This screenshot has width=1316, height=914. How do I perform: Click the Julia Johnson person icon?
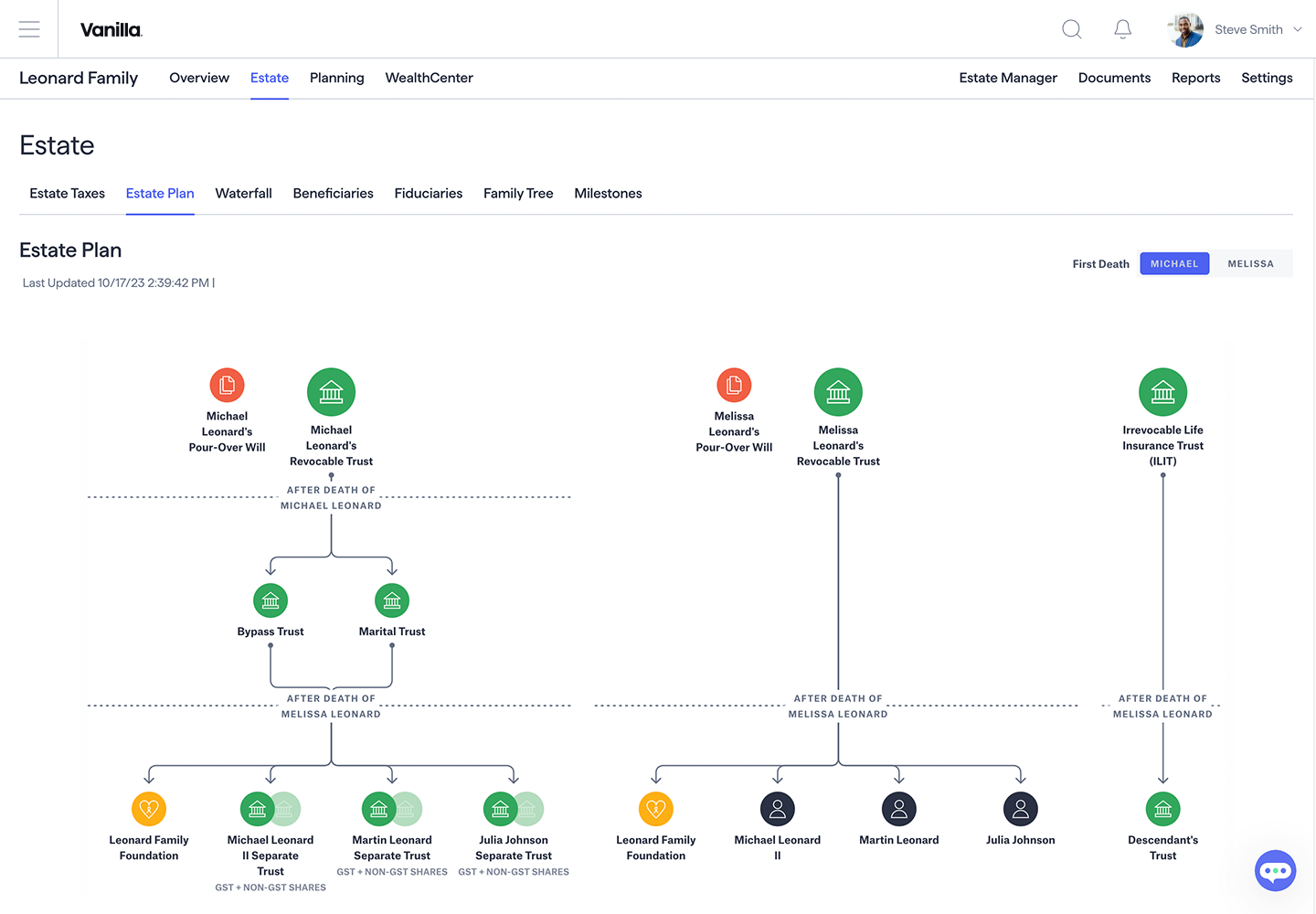[1020, 809]
